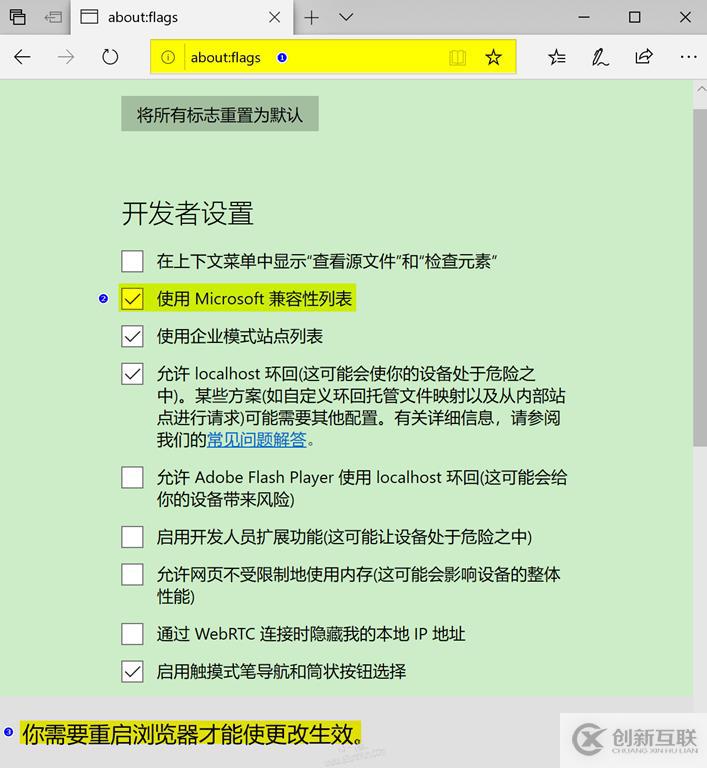Click the Set these tabs aside icon
Screen dimensions: 707x768
[53, 18]
